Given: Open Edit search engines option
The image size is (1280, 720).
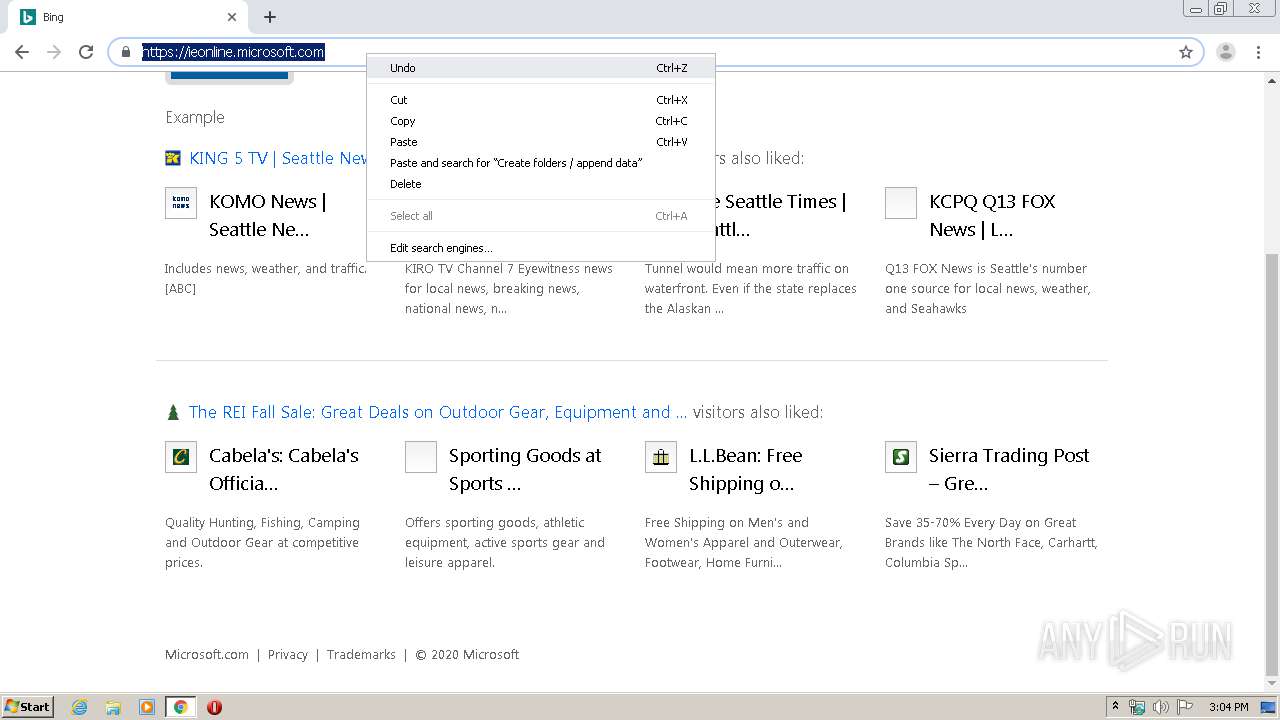Looking at the screenshot, I should [x=541, y=248].
